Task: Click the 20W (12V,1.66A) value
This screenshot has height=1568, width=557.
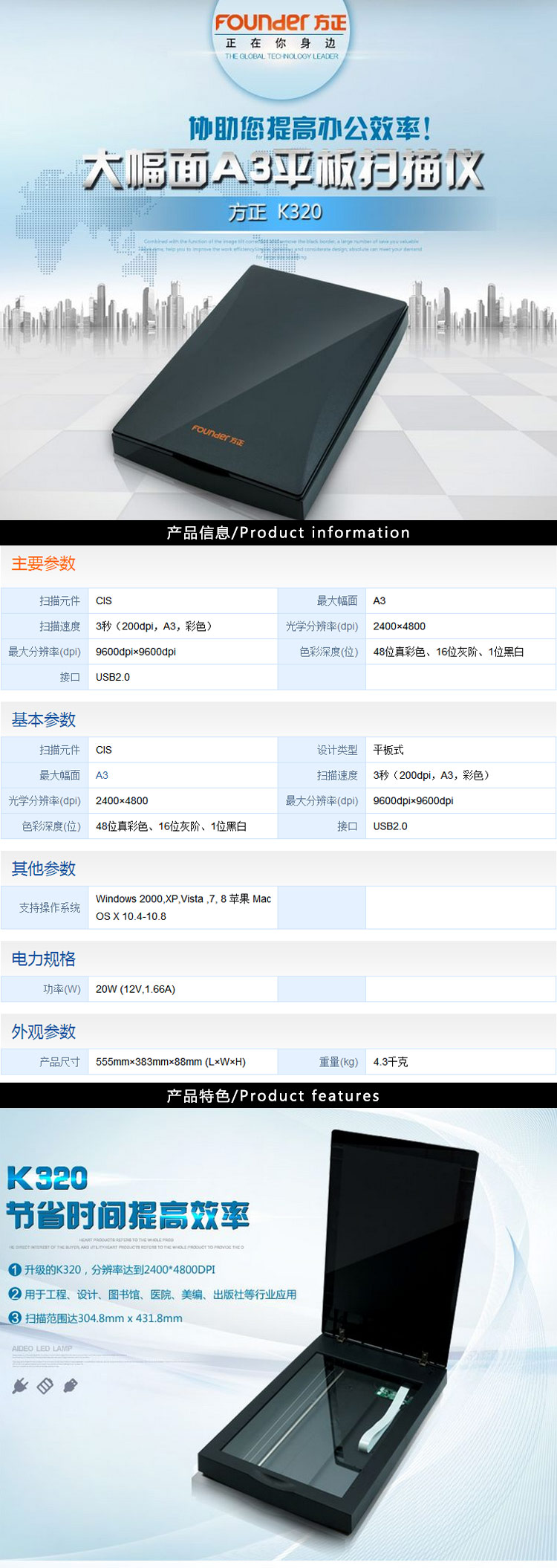Action: coord(135,989)
